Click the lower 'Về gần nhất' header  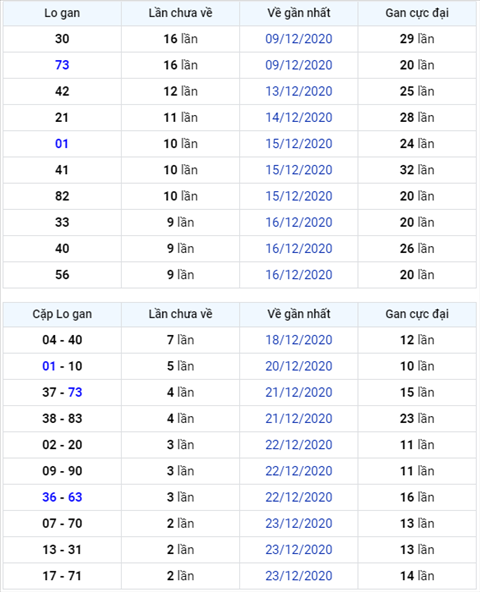pos(299,314)
